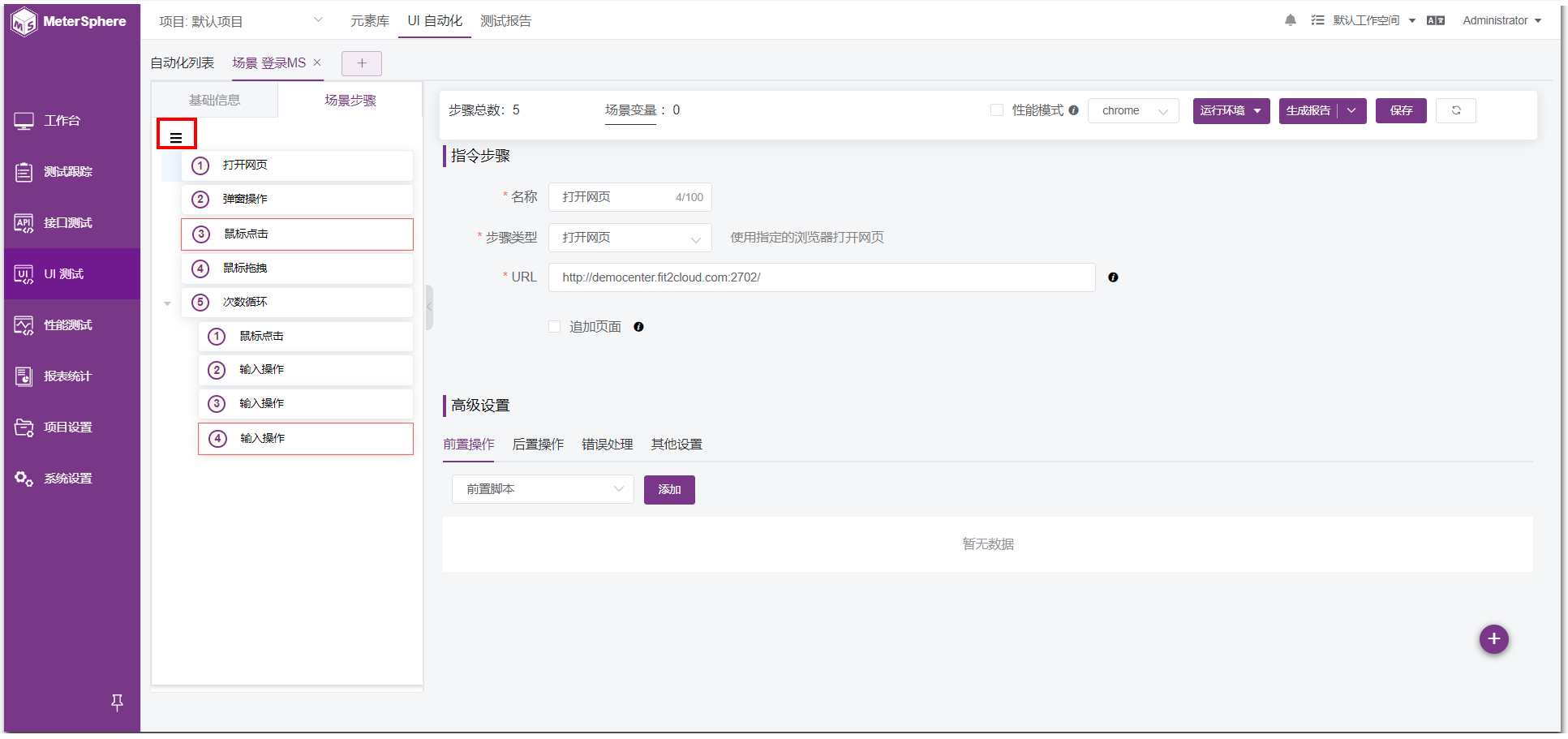
Task: Open the 前置脚本 dropdown
Action: click(x=543, y=489)
